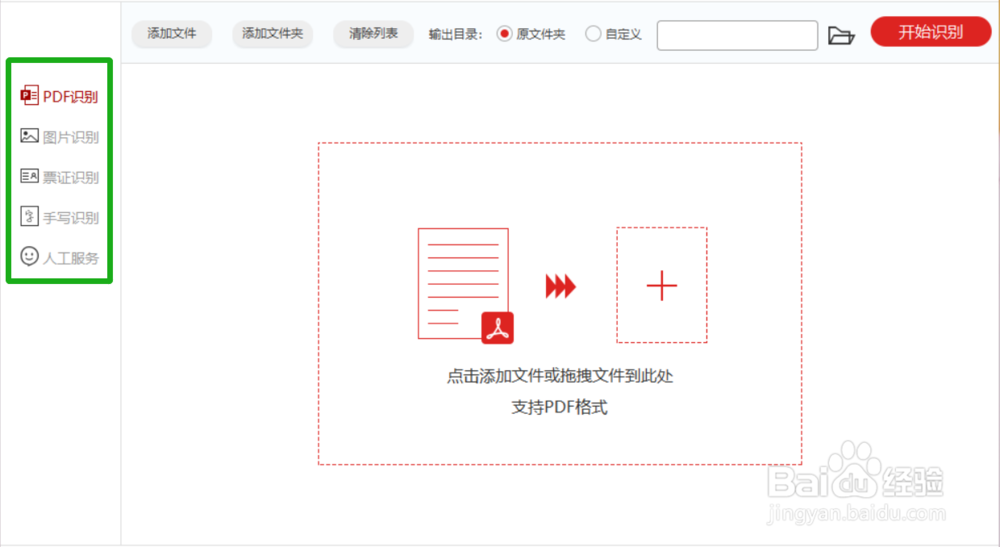Image resolution: width=1000 pixels, height=547 pixels.
Task: Click the 票证识别 ID card icon
Action: tap(29, 176)
